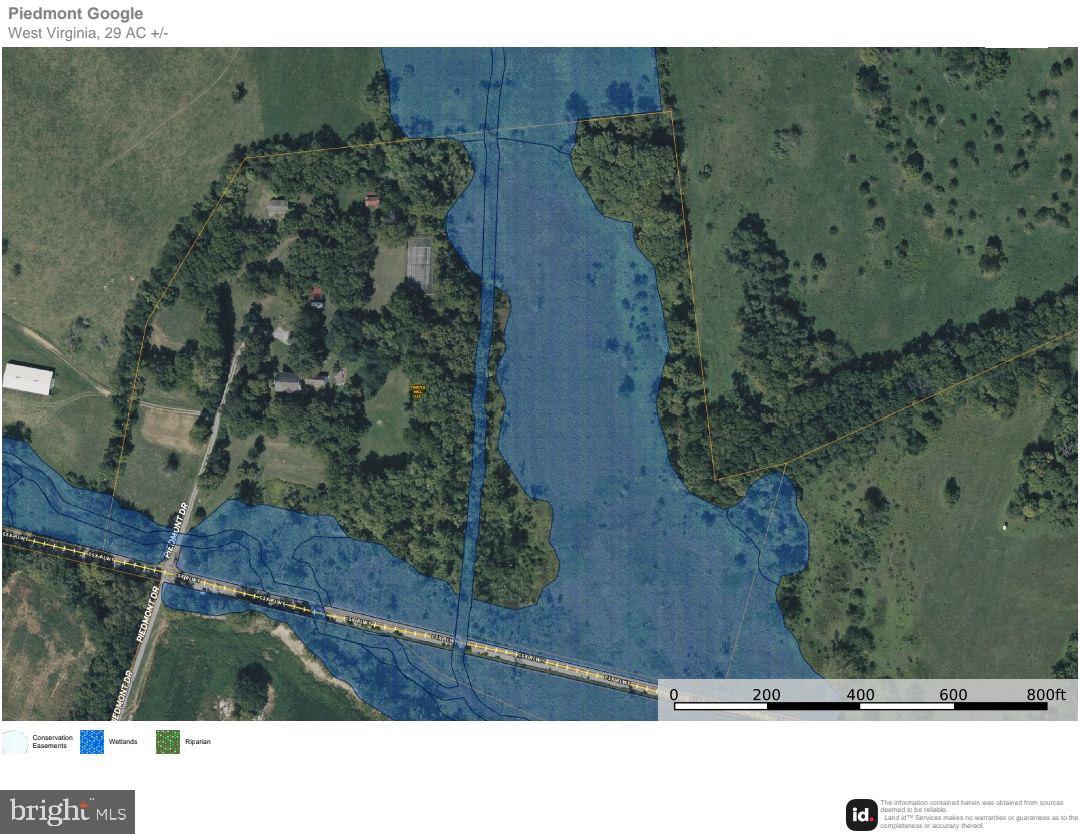Click the tennis court on map
This screenshot has width=1080, height=834.
point(421,263)
